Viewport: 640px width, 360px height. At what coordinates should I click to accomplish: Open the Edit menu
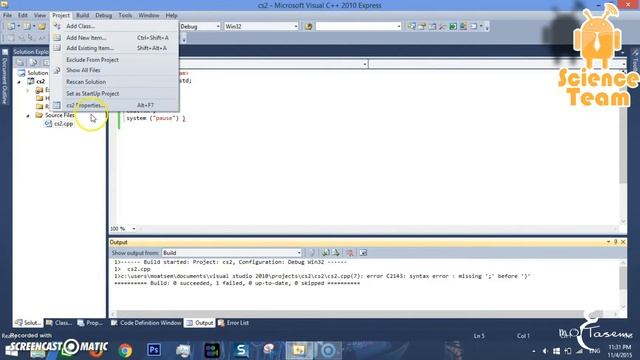point(23,16)
